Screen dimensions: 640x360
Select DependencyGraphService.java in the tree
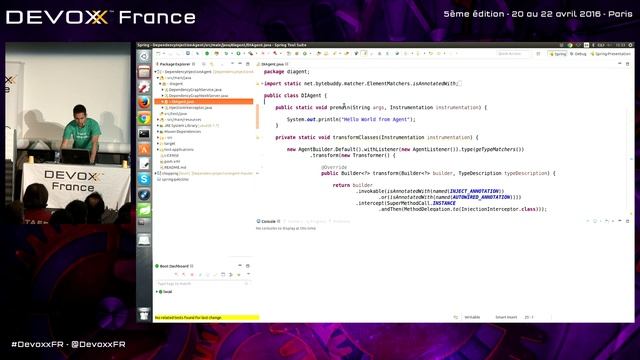pos(195,89)
